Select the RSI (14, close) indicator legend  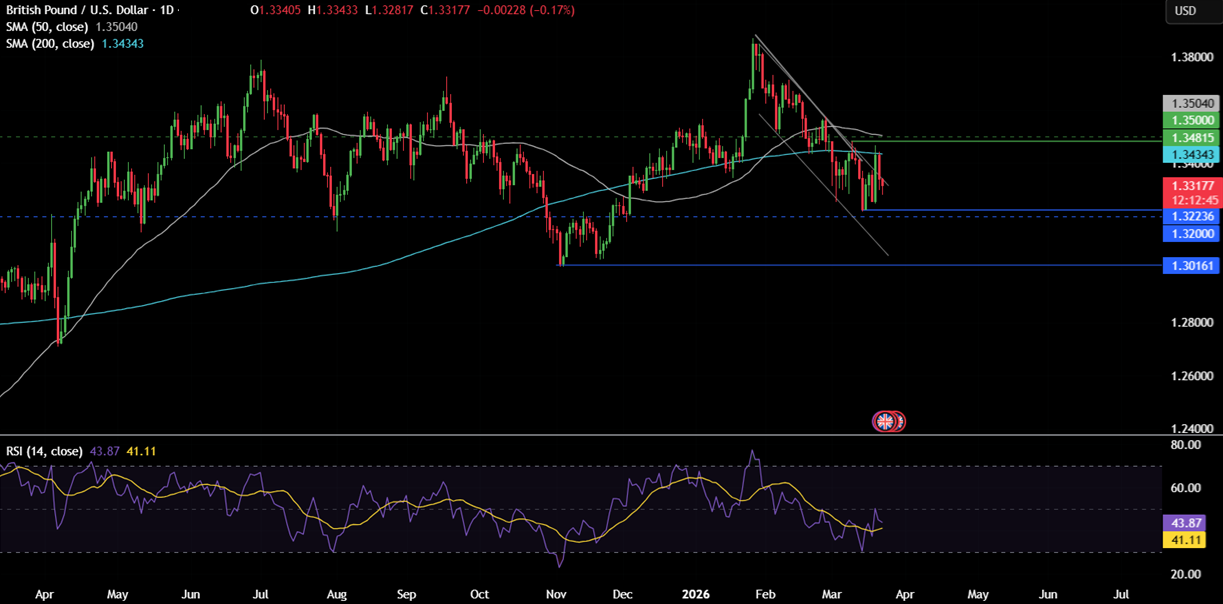[43, 451]
